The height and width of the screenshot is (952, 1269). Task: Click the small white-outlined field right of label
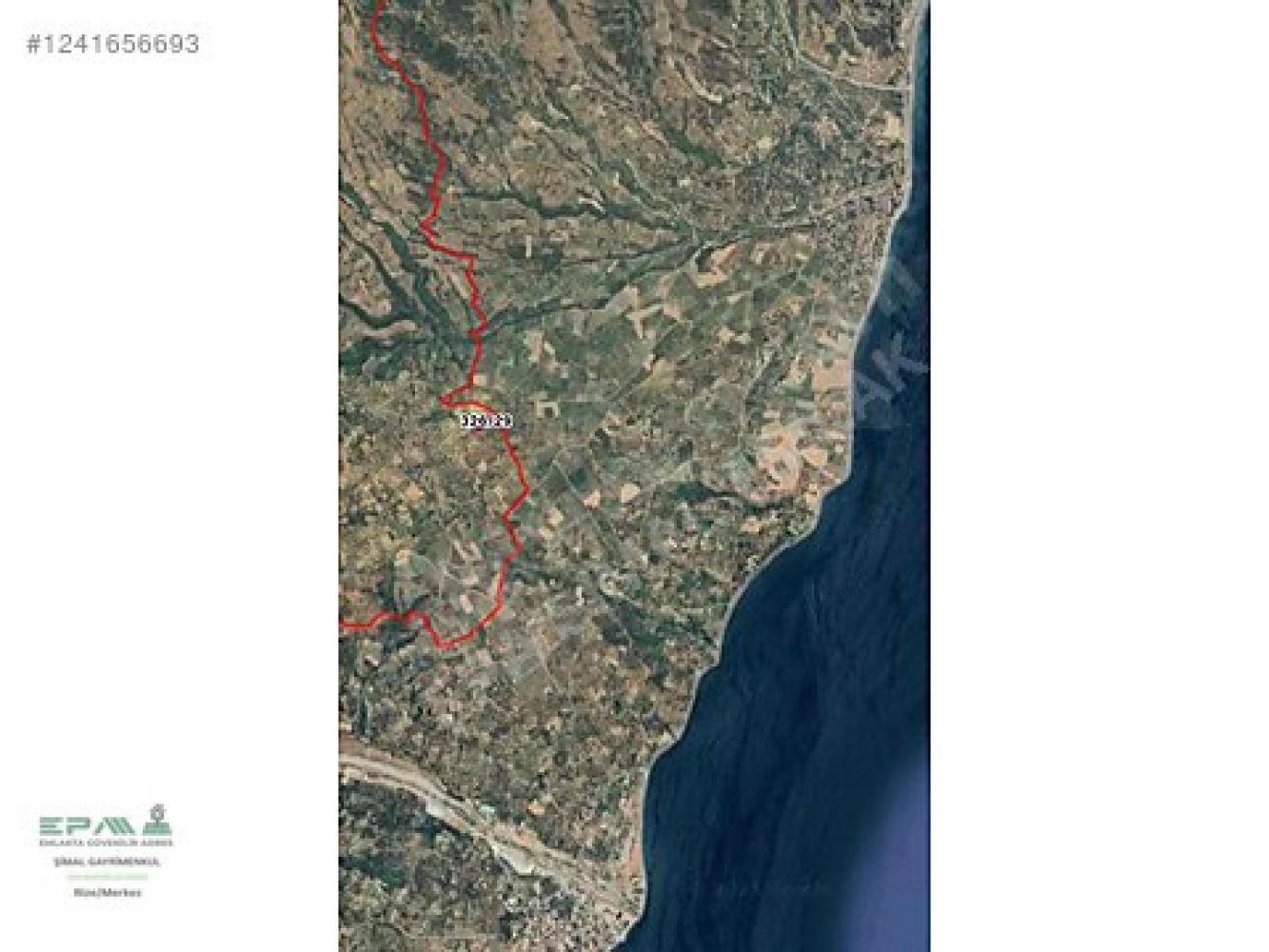[x=549, y=407]
